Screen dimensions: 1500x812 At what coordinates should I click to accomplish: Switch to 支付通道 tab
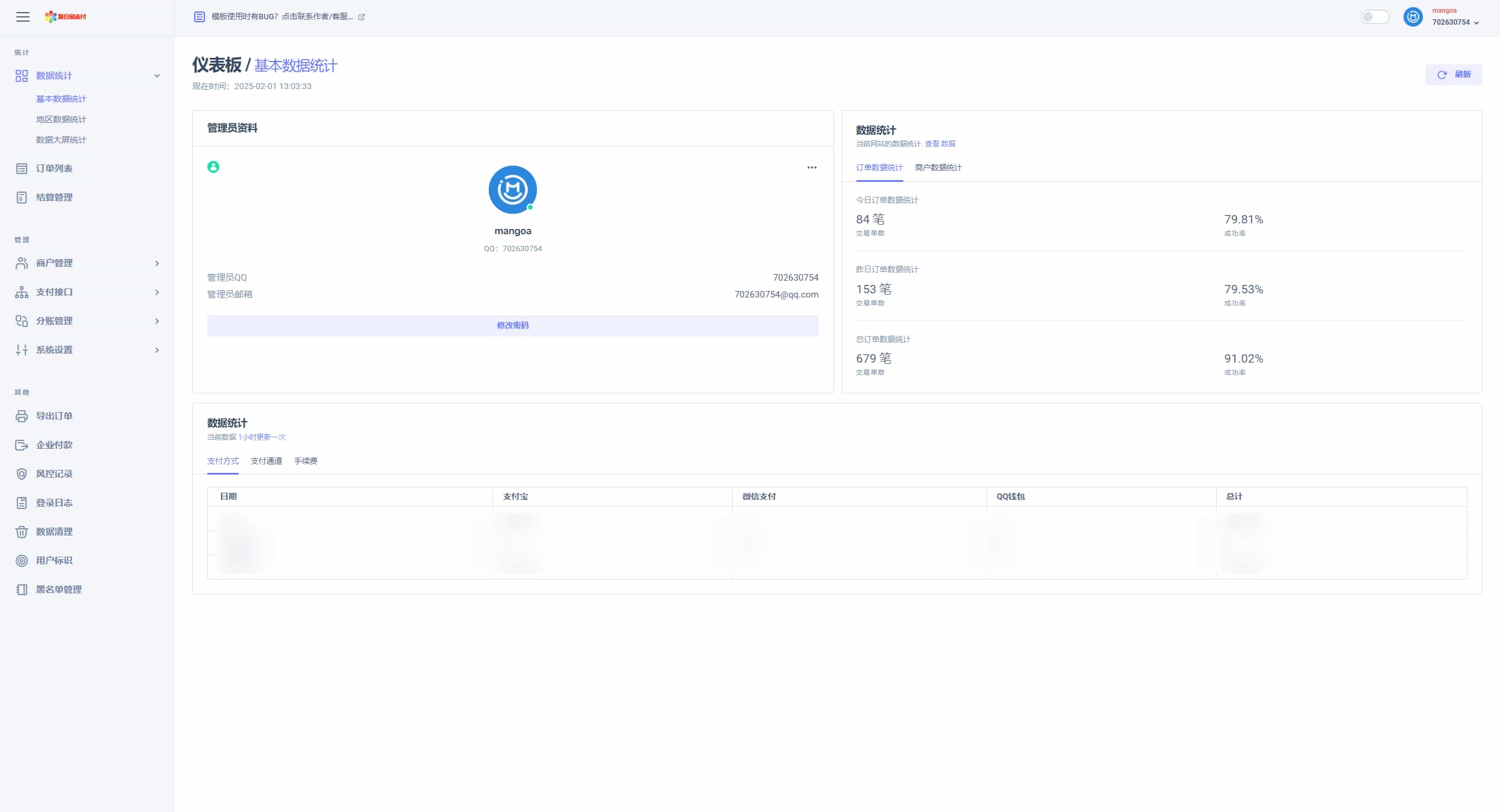click(266, 461)
